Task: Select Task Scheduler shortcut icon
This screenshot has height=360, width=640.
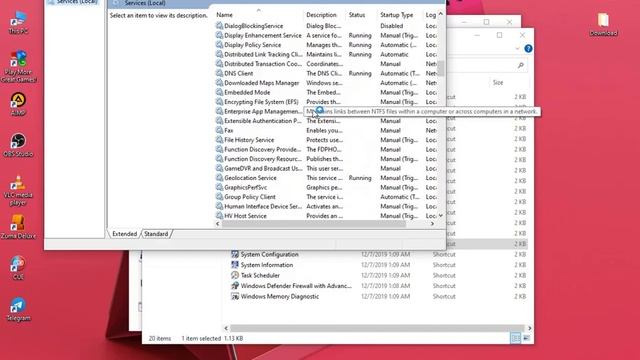Action: (235, 276)
